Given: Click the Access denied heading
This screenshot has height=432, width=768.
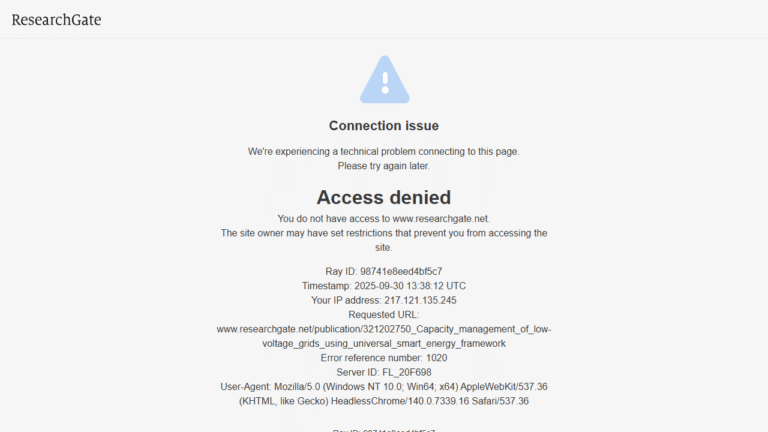Looking at the screenshot, I should click(x=384, y=197).
